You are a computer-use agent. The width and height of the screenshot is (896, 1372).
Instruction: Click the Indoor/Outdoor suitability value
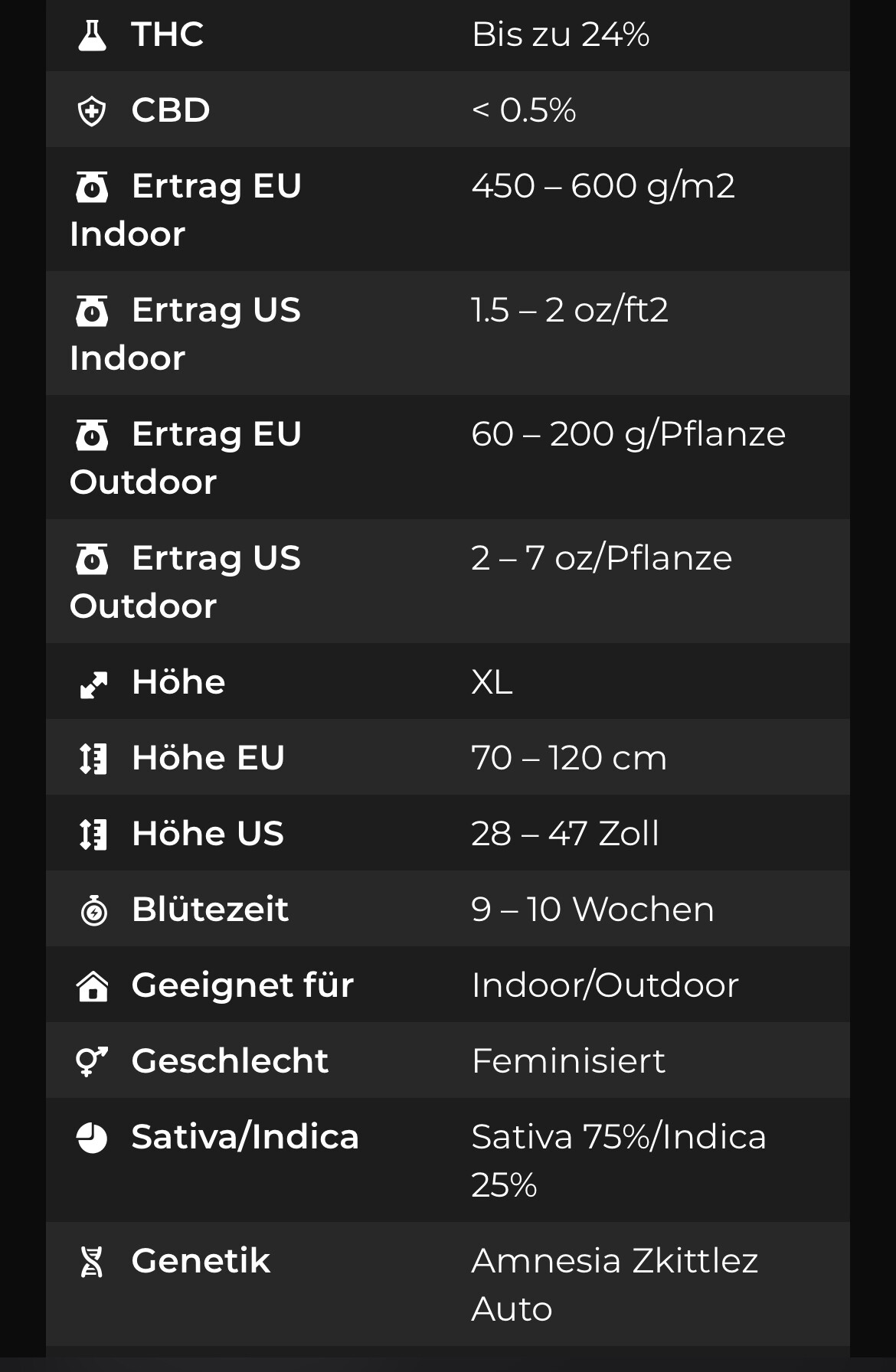(605, 985)
